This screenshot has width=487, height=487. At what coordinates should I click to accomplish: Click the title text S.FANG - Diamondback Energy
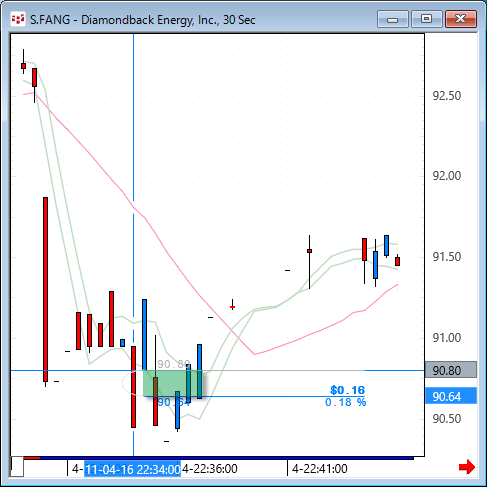(143, 20)
